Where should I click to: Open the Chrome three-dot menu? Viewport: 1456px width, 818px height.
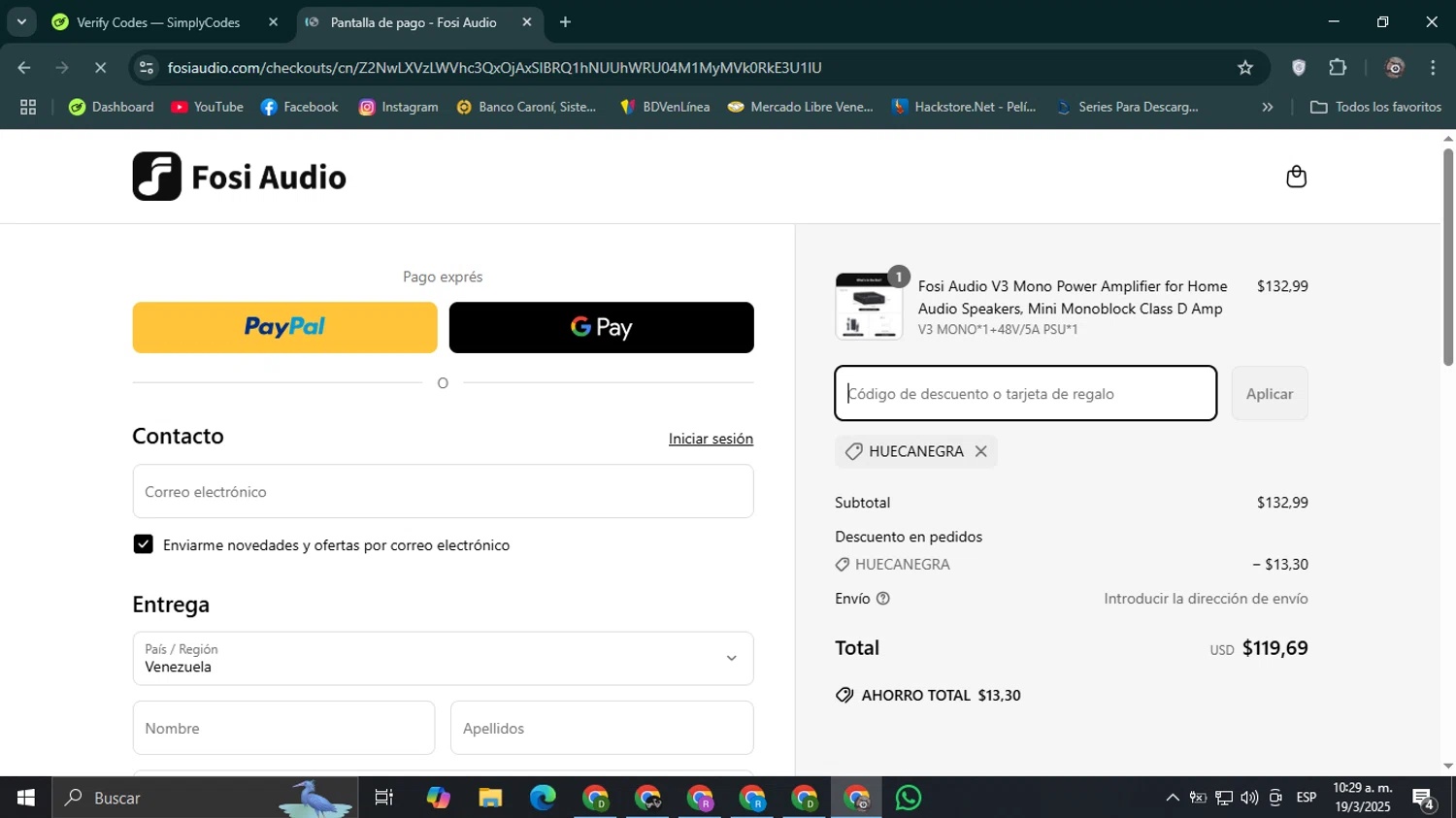click(1433, 68)
